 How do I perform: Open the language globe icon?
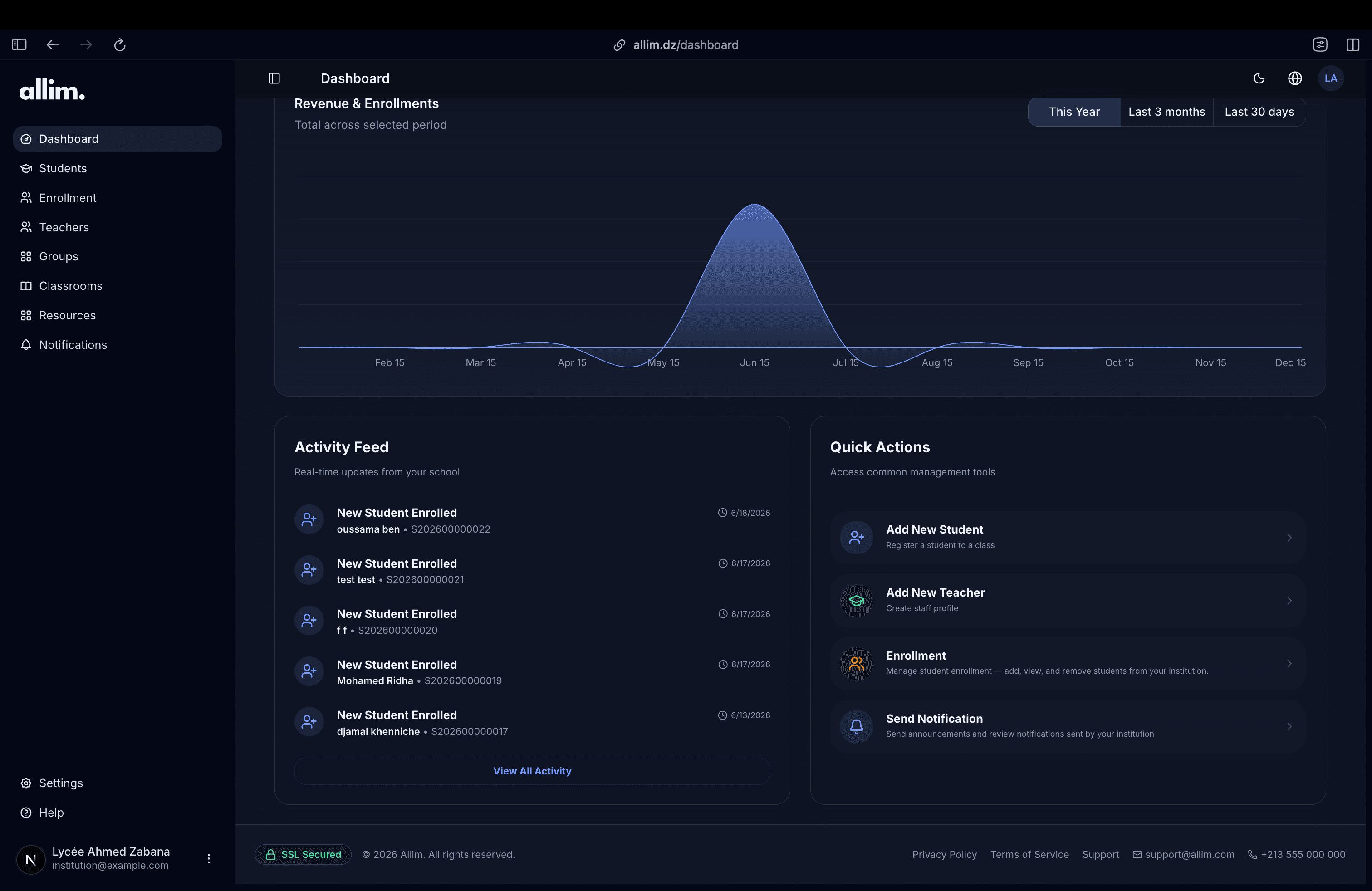coord(1295,78)
